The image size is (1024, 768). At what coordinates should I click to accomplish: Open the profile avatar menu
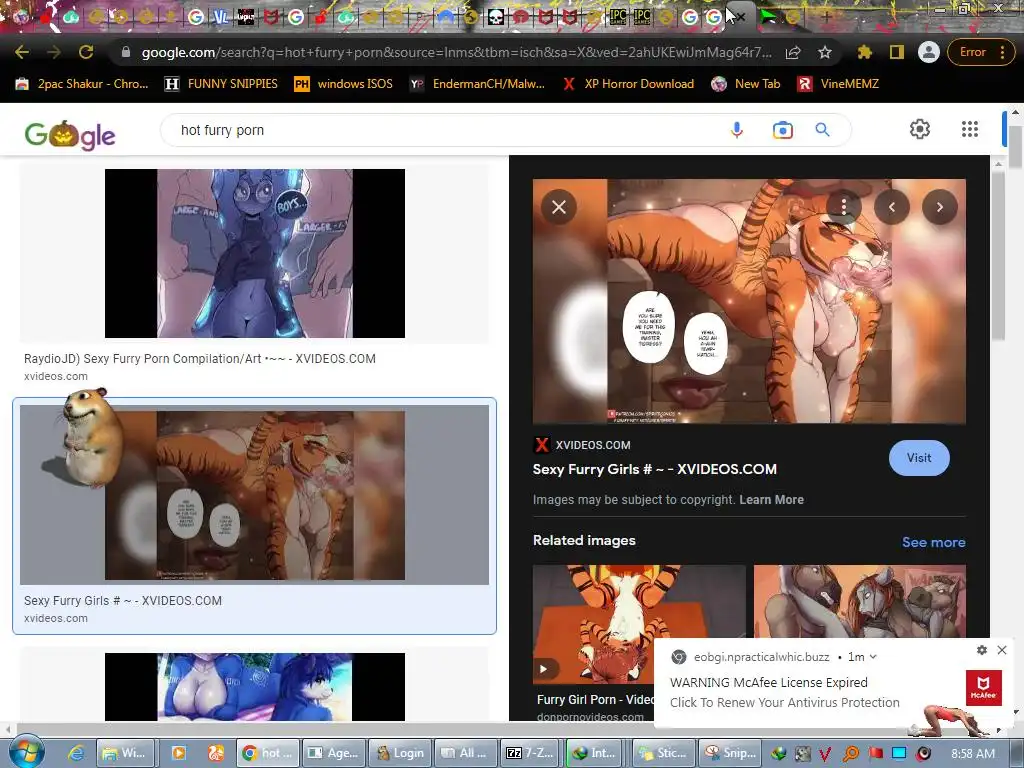click(x=928, y=52)
